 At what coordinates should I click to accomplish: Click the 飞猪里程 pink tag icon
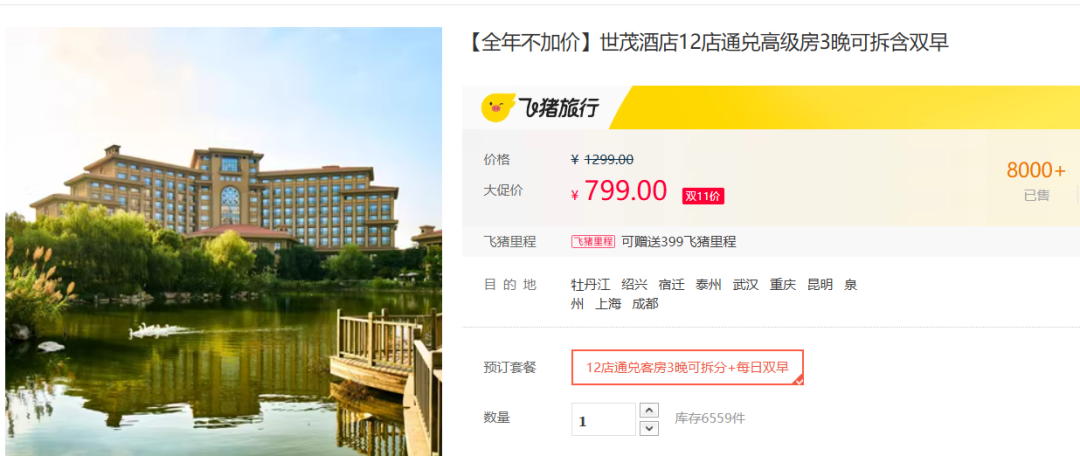click(x=592, y=242)
